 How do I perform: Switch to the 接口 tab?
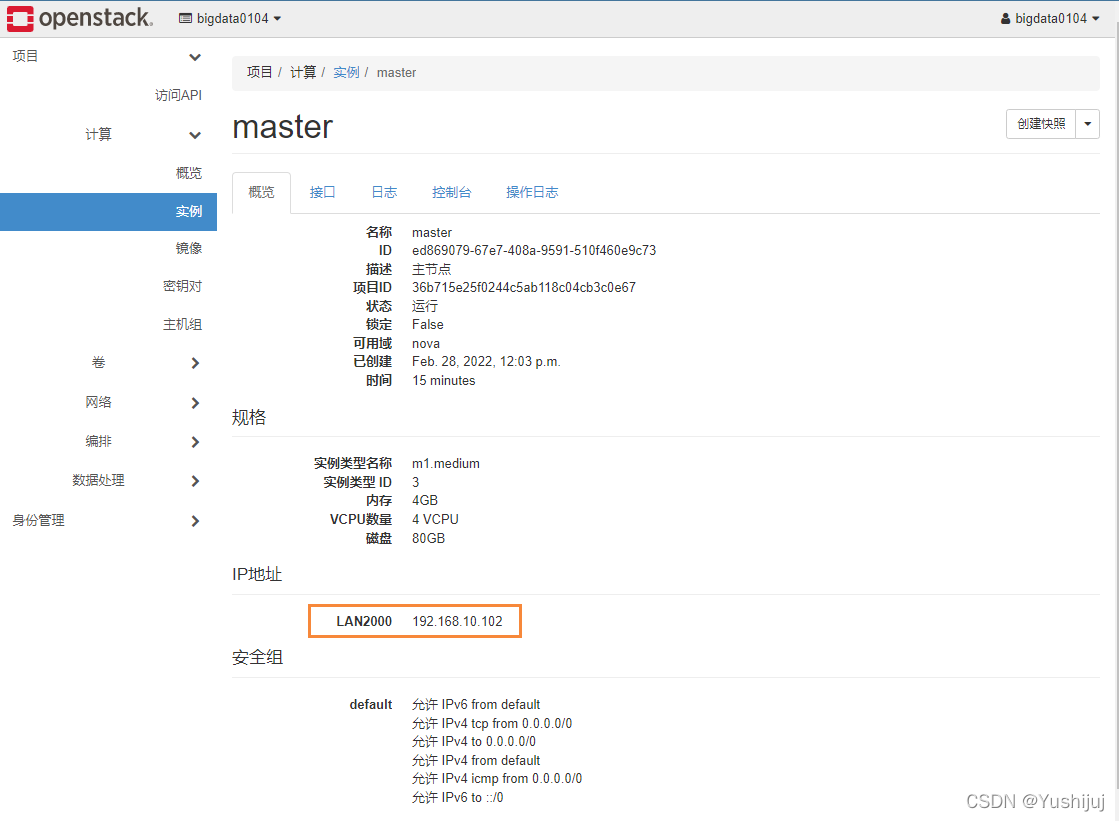pos(323,192)
